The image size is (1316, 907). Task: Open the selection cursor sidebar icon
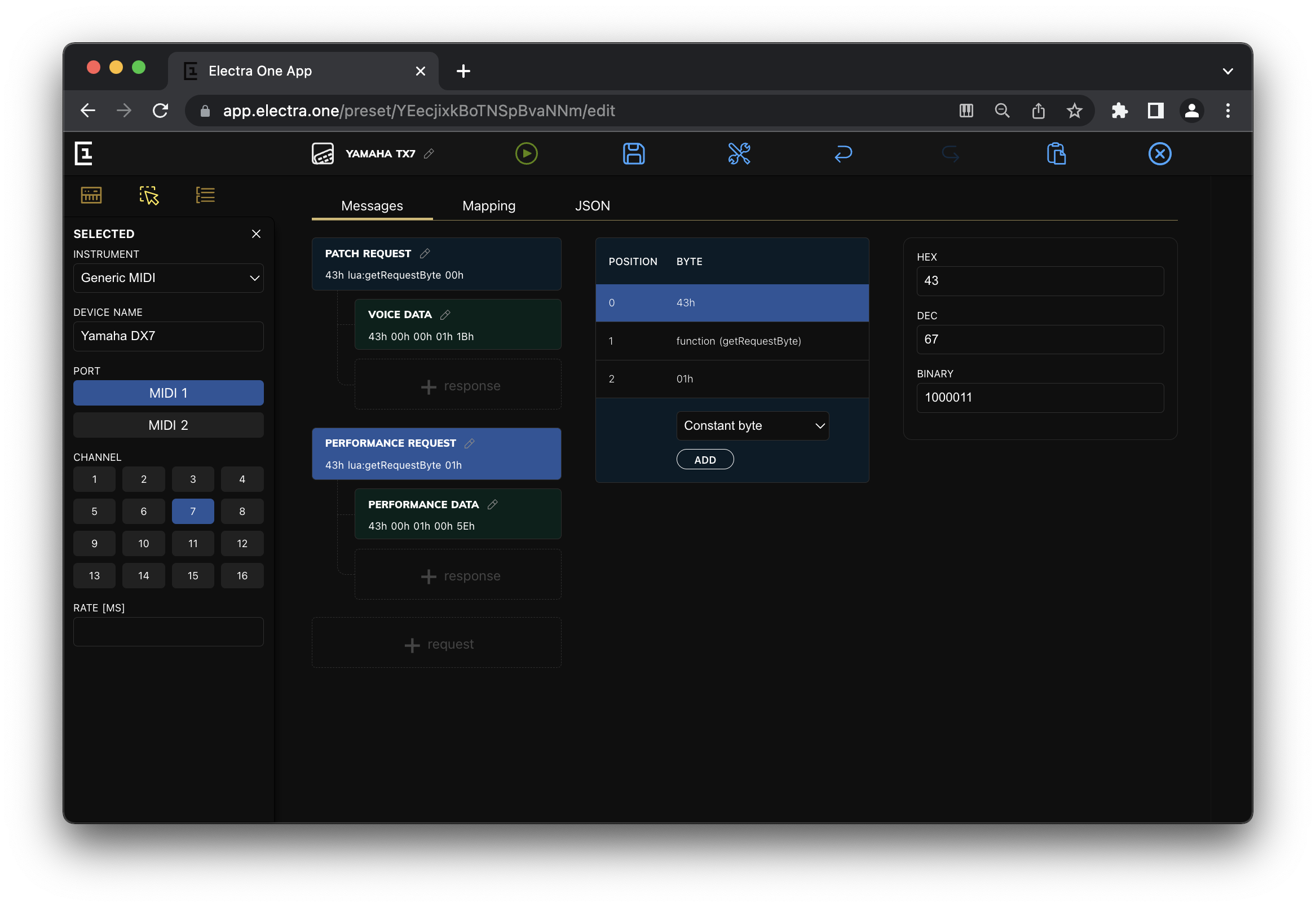[x=149, y=195]
